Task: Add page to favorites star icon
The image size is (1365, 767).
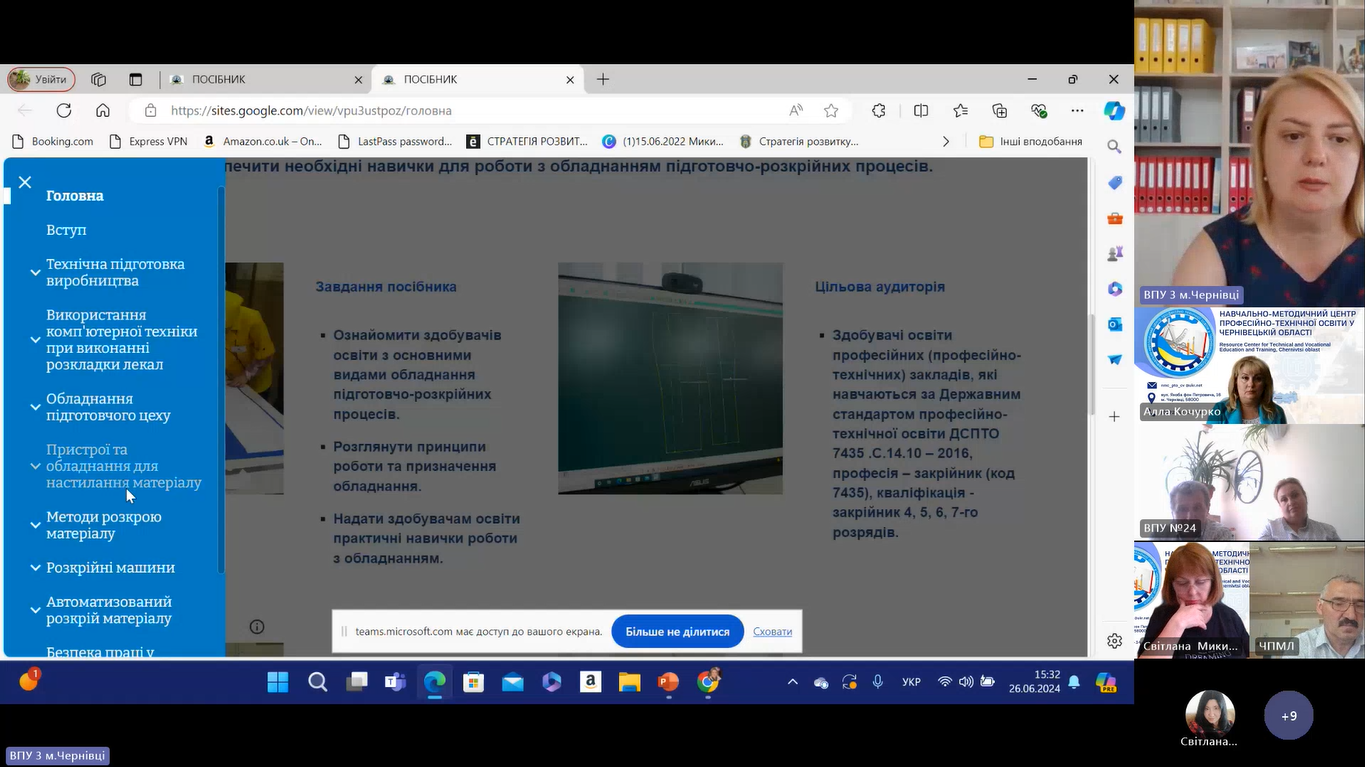Action: click(831, 111)
